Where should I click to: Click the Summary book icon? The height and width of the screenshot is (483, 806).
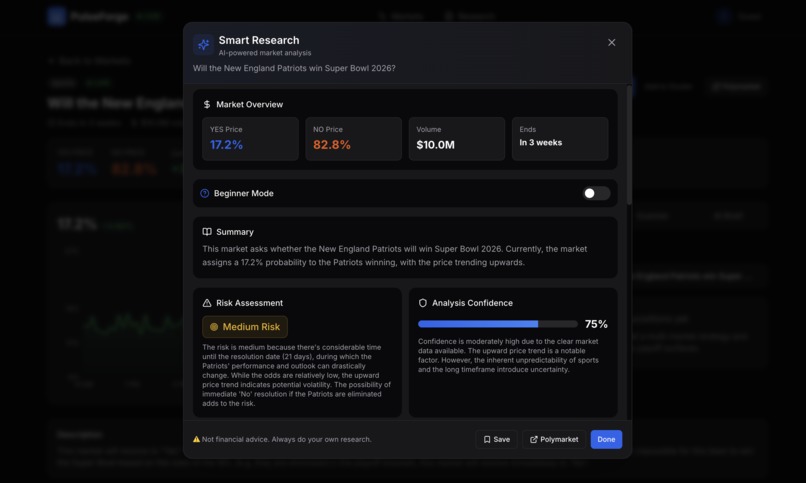click(207, 232)
